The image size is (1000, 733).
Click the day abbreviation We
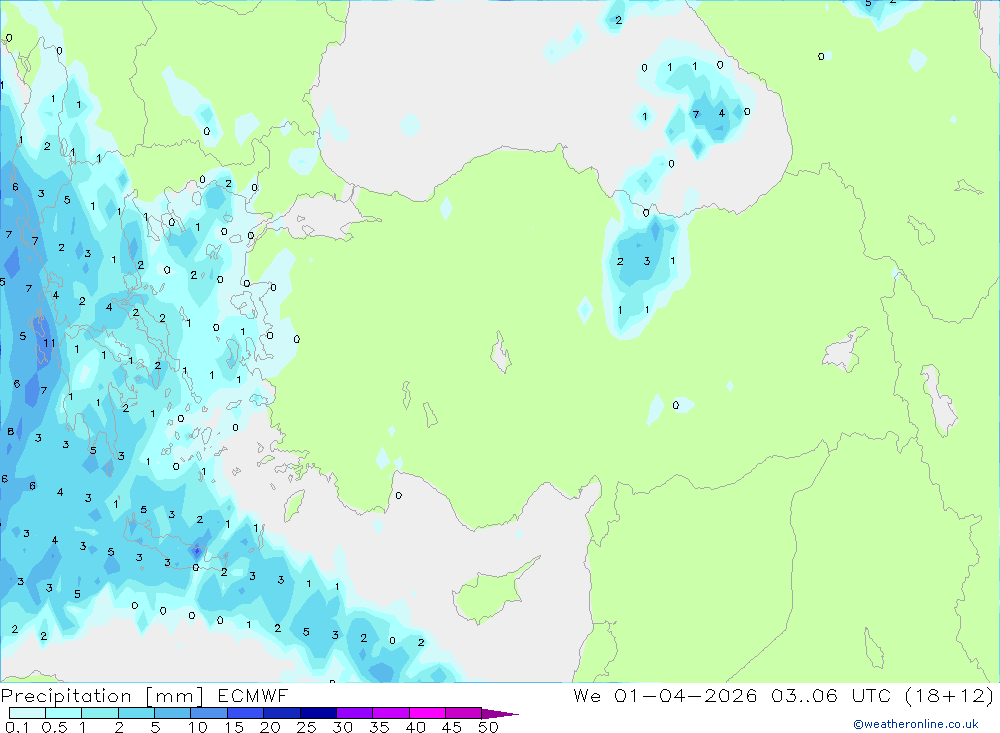tap(587, 696)
